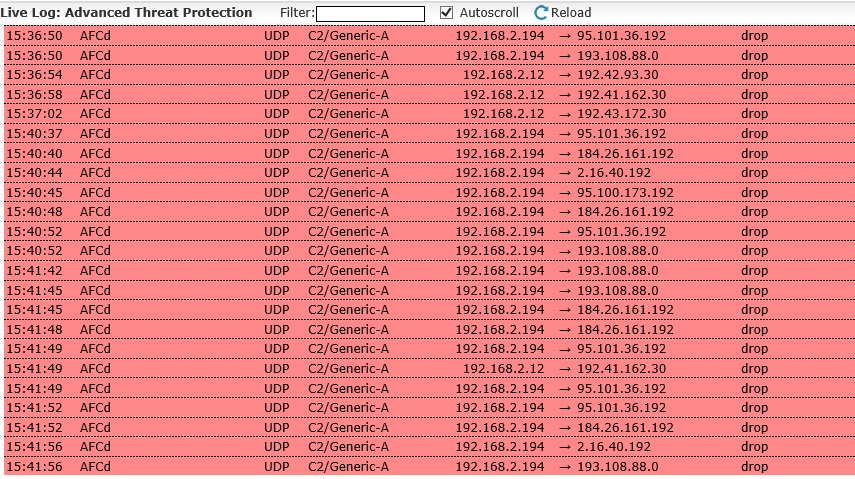This screenshot has height=479, width=855.
Task: Select the 15:40:40 row to 184.26.161.192
Action: (x=429, y=153)
